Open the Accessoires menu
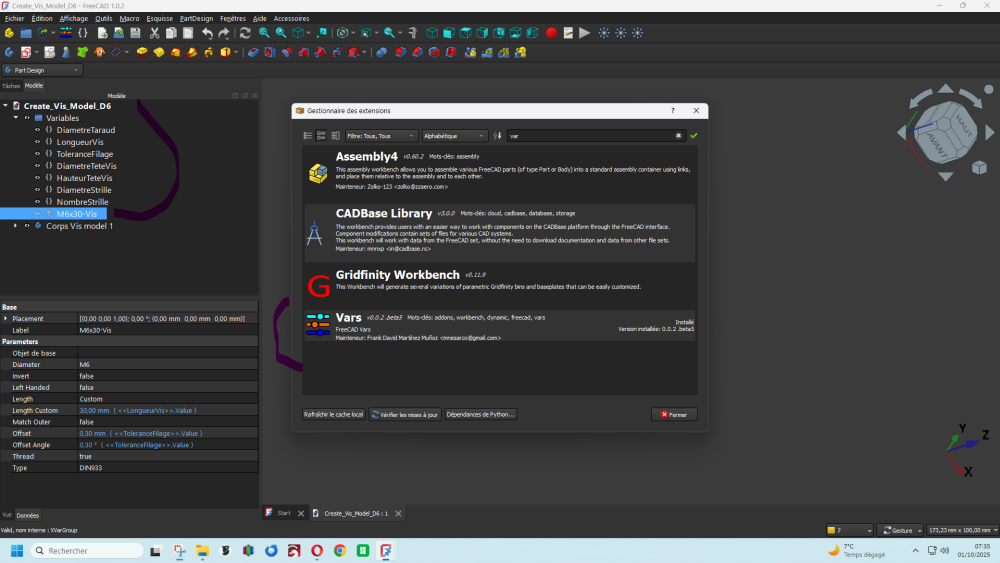This screenshot has width=1000, height=563. click(x=291, y=18)
